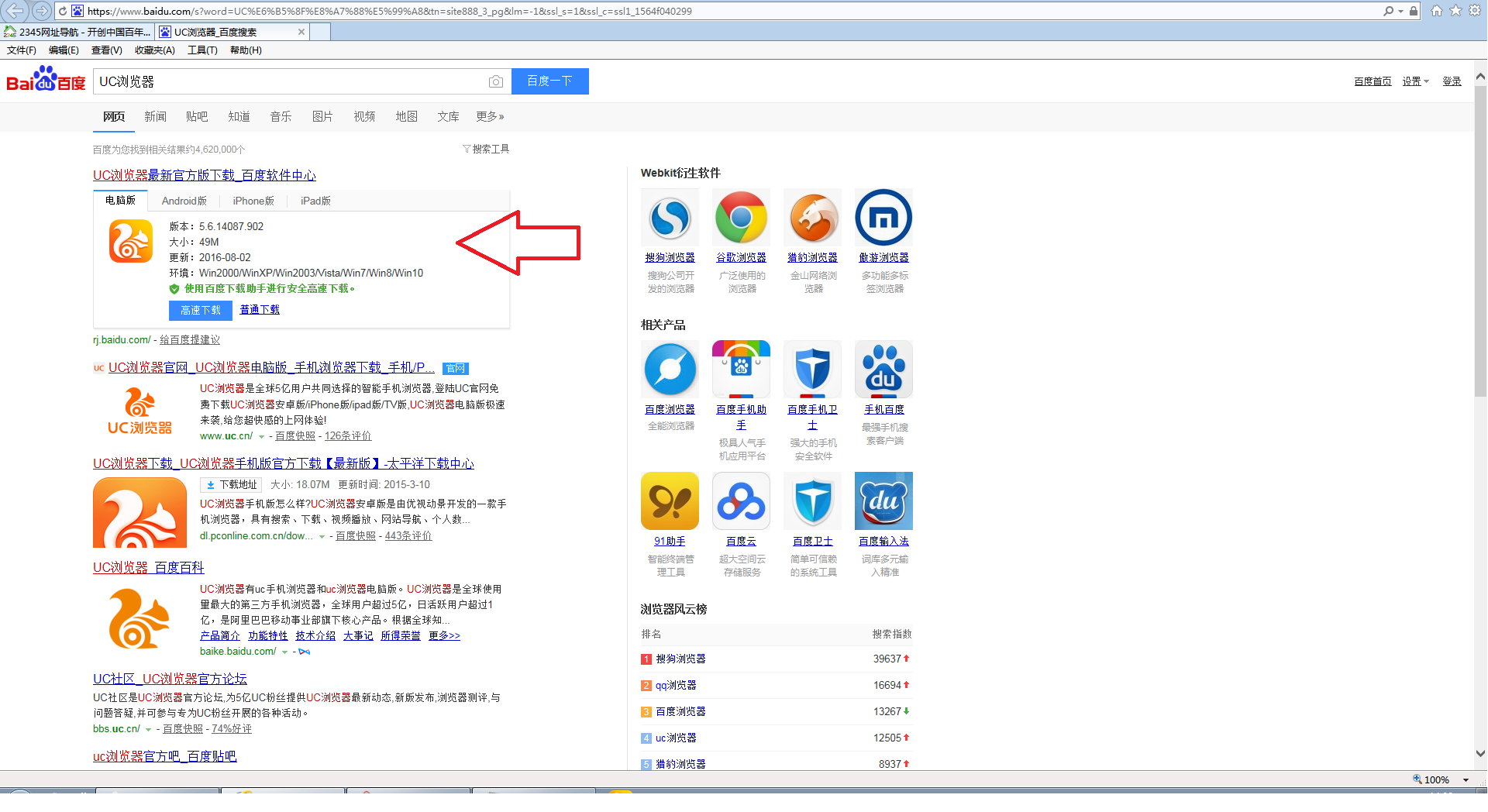Open the Baidu mobile guard shield icon
Viewport: 1488px width, 812px height.
pos(812,370)
